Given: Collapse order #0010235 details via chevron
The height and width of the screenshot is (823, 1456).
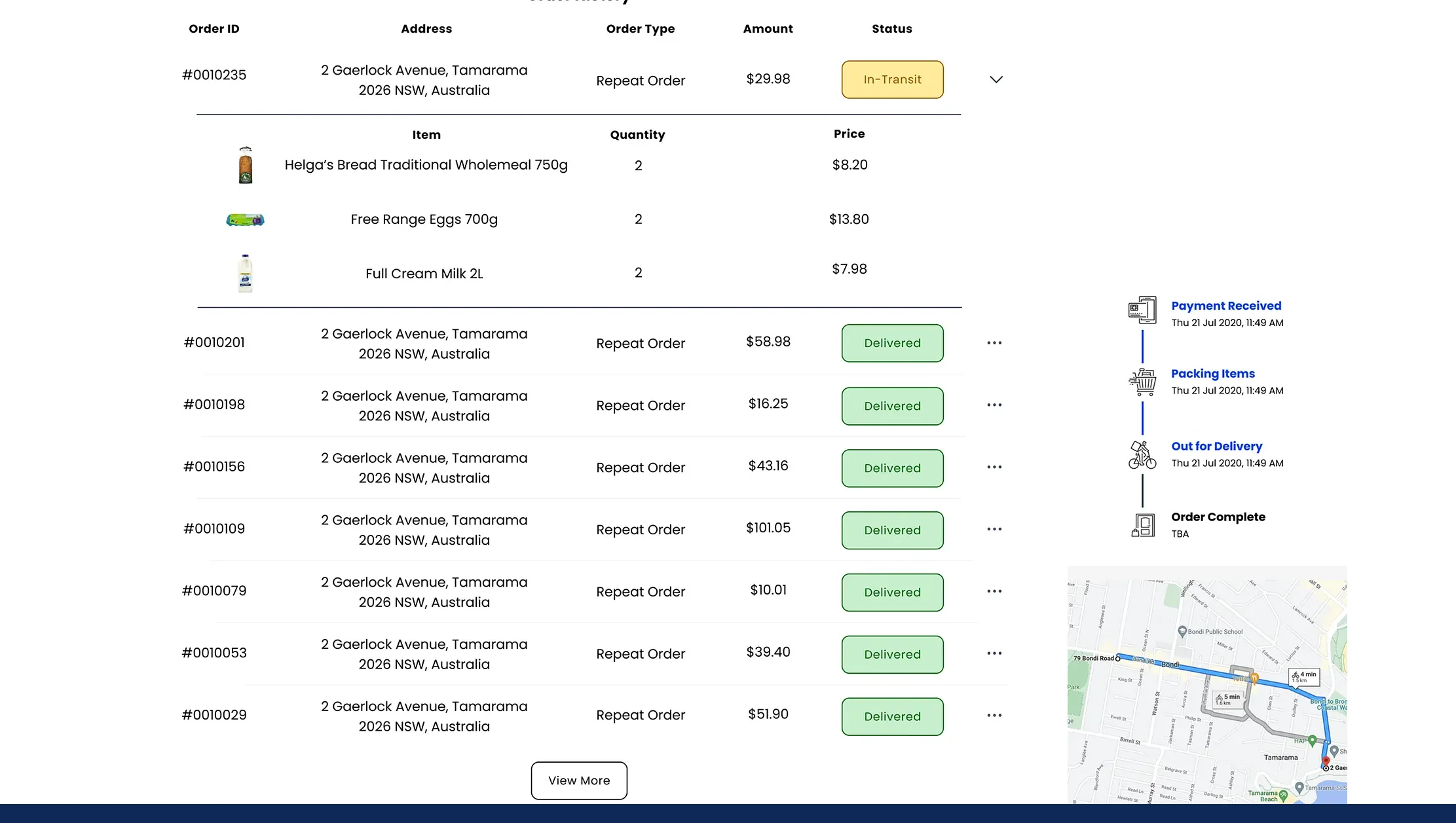Looking at the screenshot, I should [x=996, y=79].
